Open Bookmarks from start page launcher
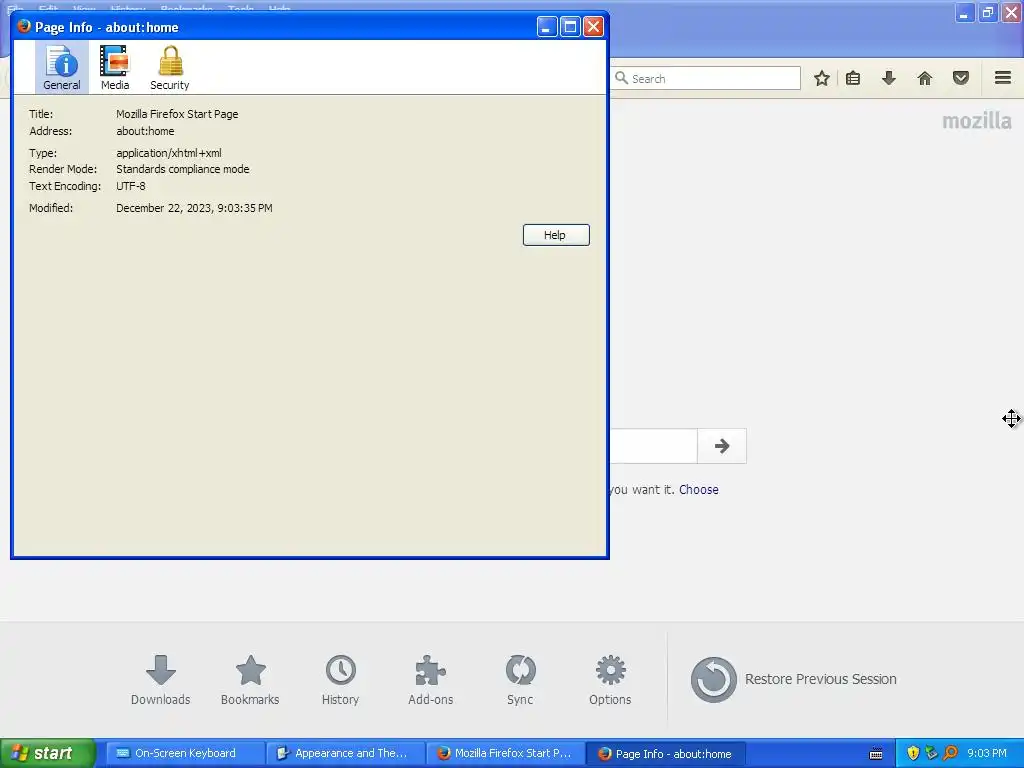The height and width of the screenshot is (768, 1024). (x=250, y=680)
